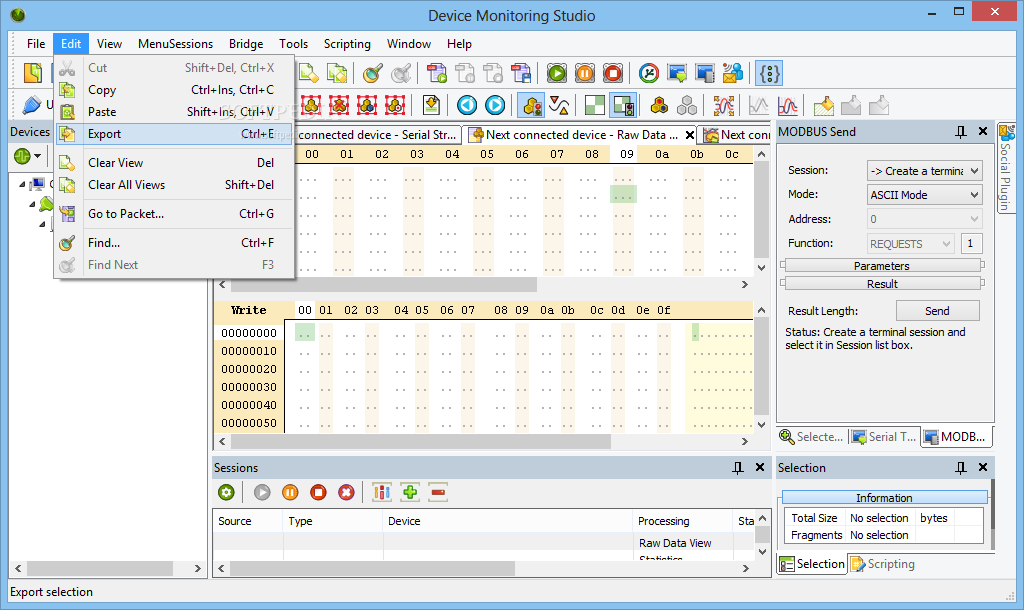
Task: Click the orange Pause button in main toolbar
Action: coord(585,73)
